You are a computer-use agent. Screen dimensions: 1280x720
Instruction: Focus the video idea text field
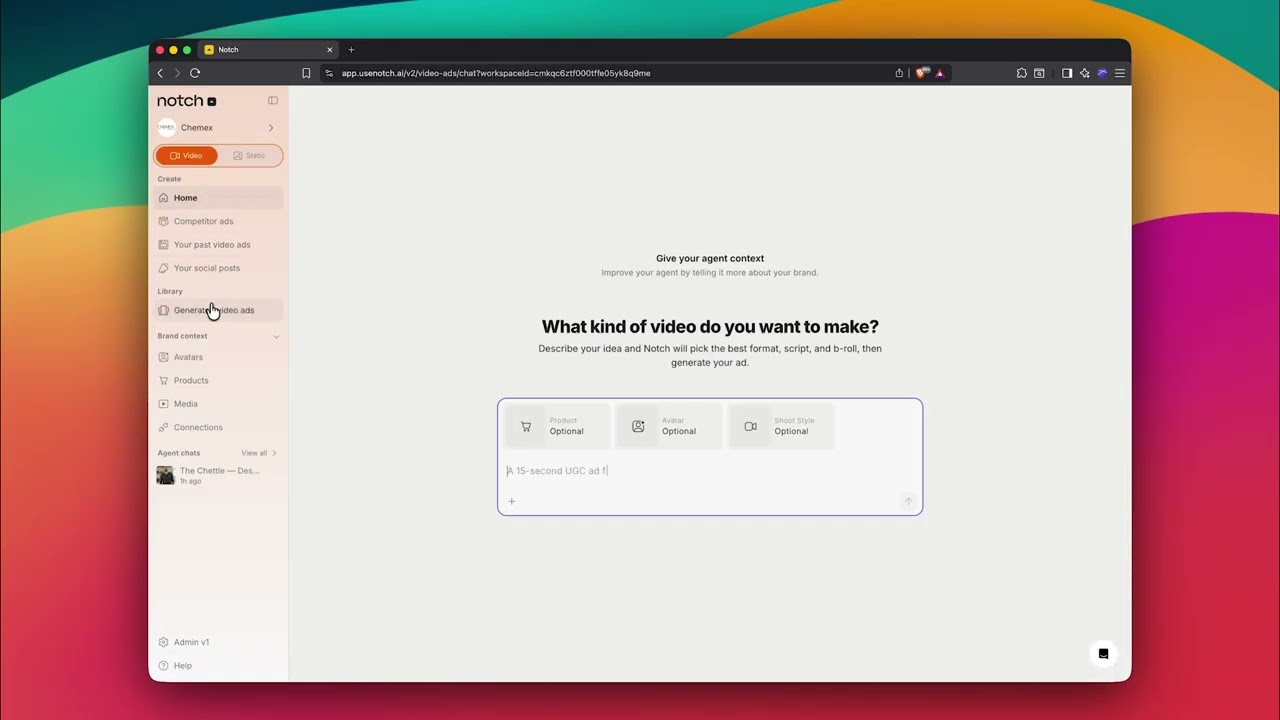coord(710,471)
